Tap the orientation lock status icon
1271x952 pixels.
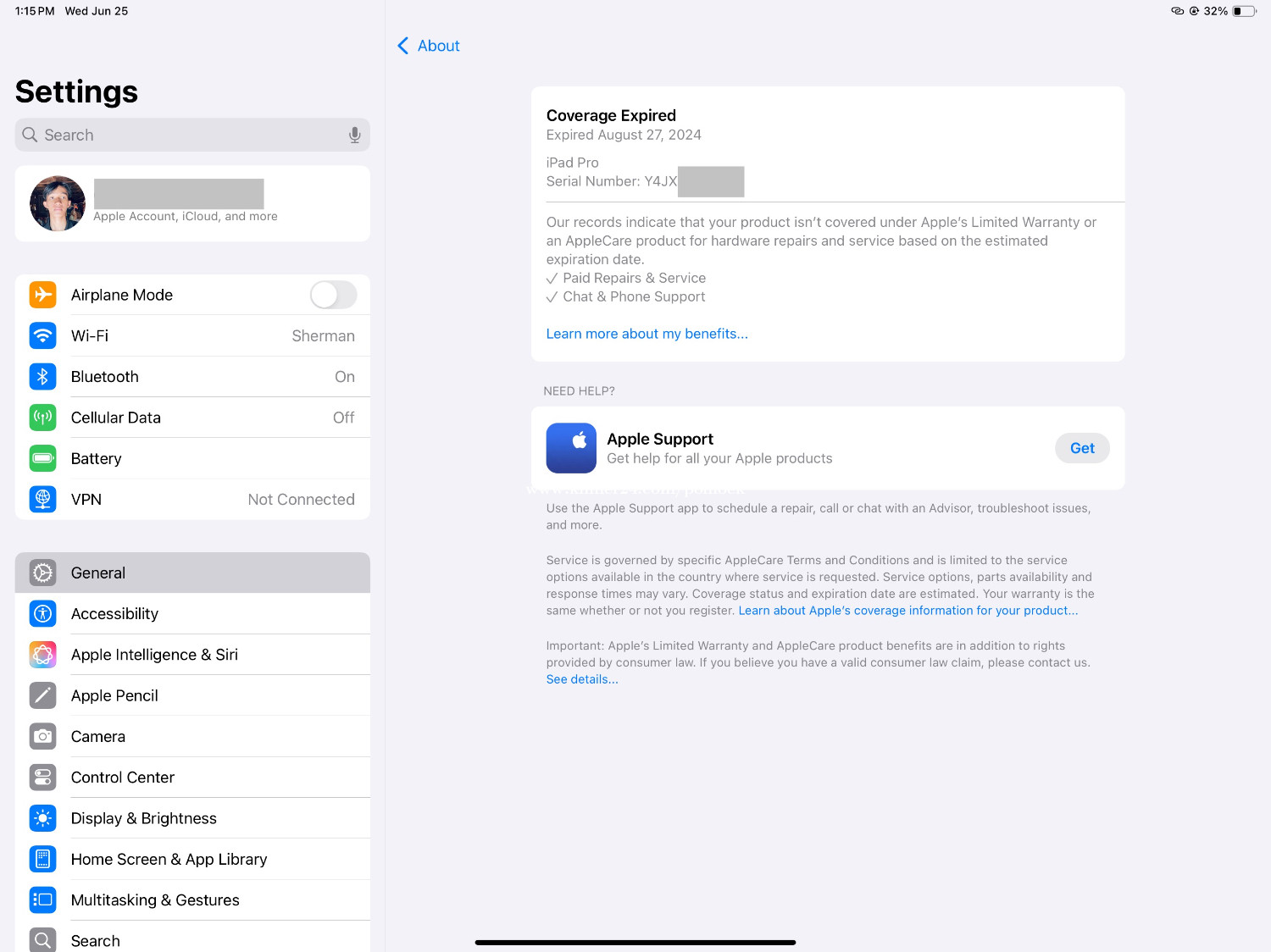click(1194, 11)
